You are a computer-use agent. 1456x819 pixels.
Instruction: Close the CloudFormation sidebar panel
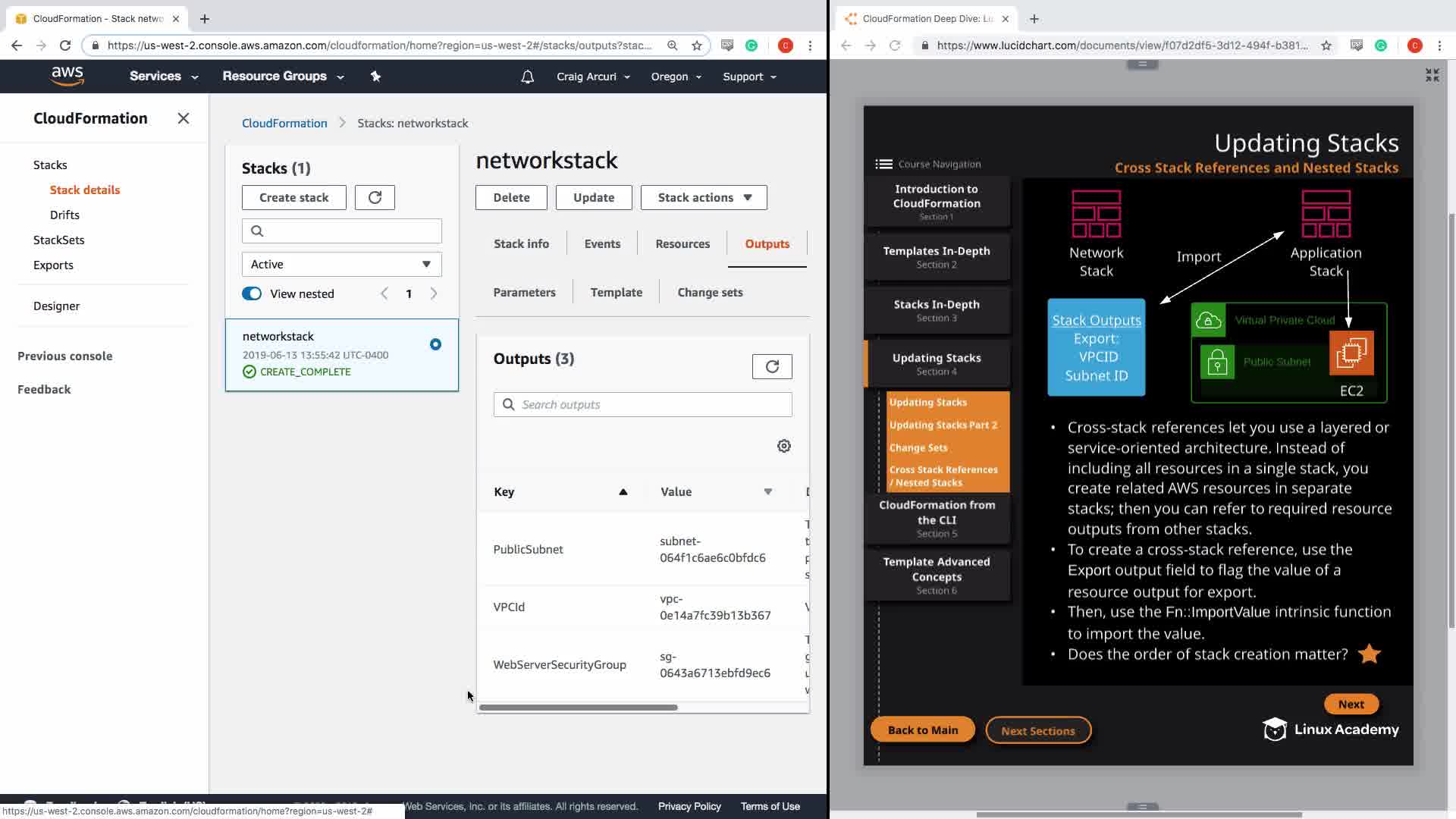click(x=184, y=118)
